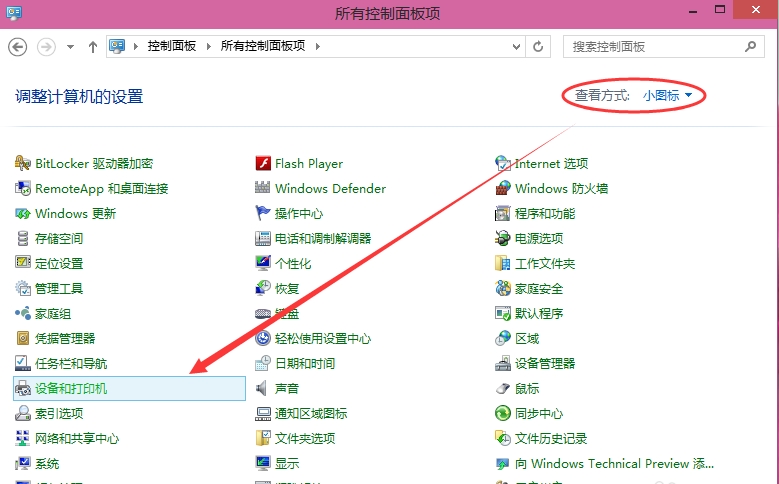Open the 家庭组 homegroup icon

point(23,314)
